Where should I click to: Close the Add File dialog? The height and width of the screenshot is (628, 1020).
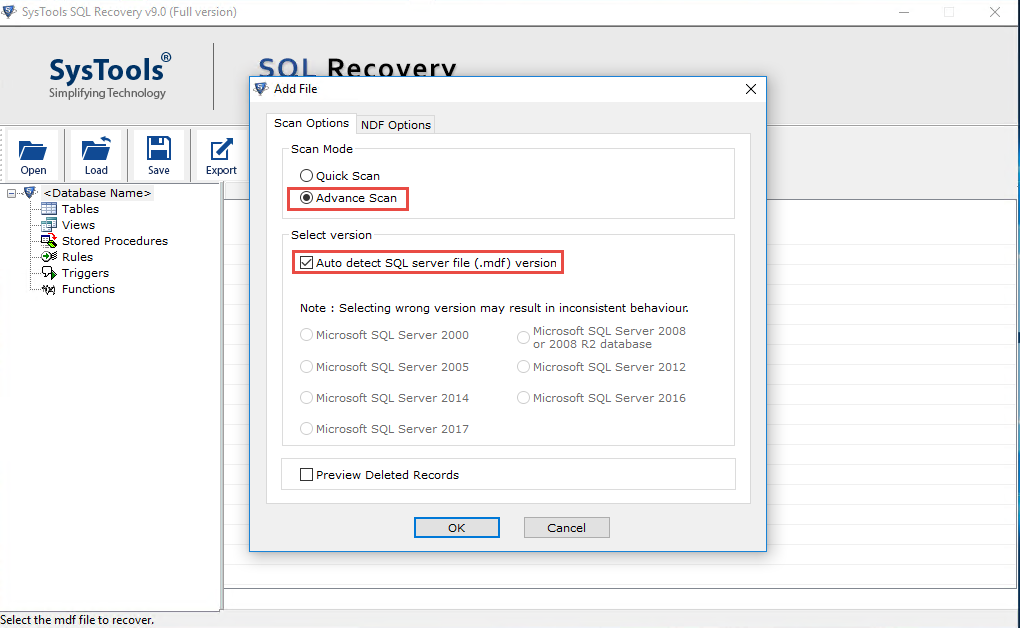pos(751,89)
